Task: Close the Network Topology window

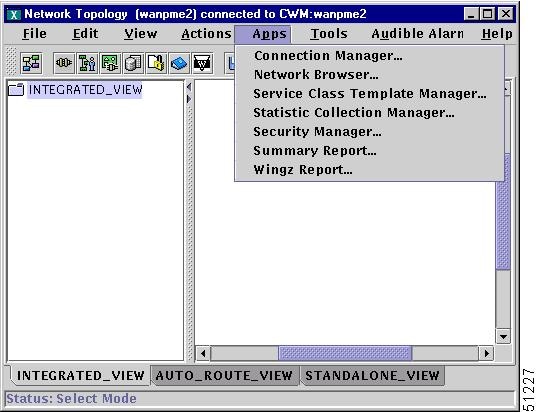Action: [506, 14]
